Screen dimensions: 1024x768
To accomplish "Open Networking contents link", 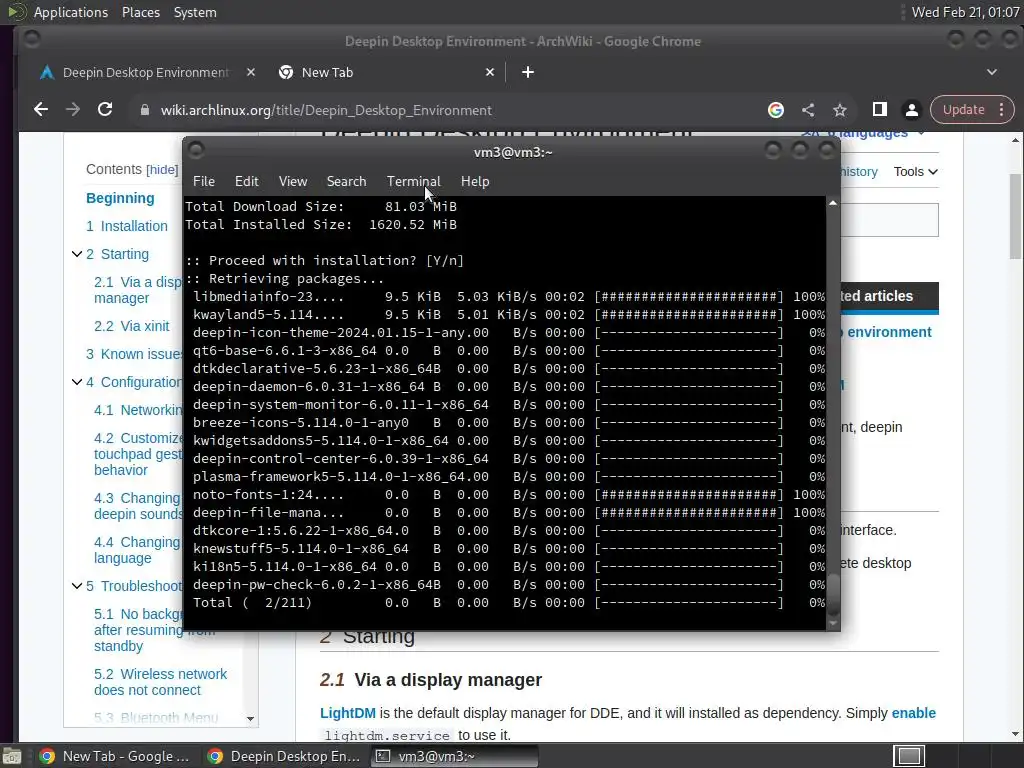I will pos(138,410).
